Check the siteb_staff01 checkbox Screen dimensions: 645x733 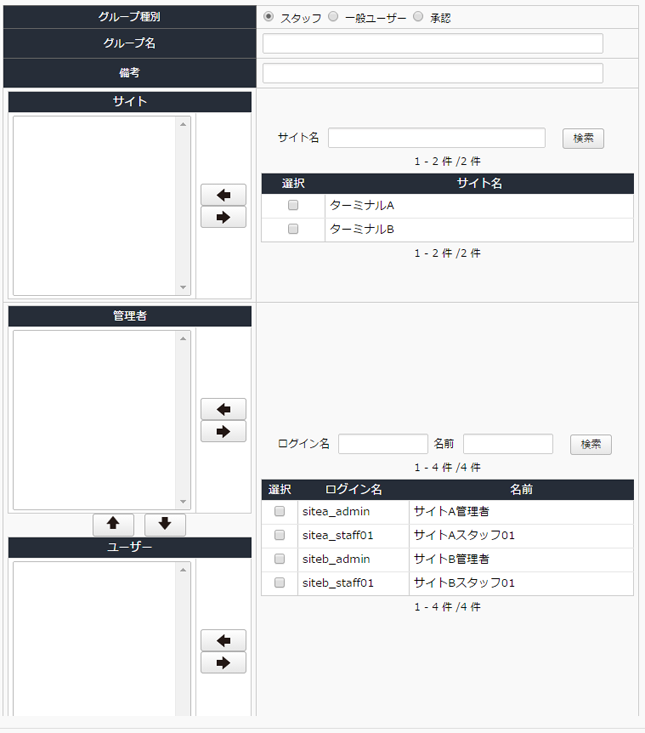(280, 583)
